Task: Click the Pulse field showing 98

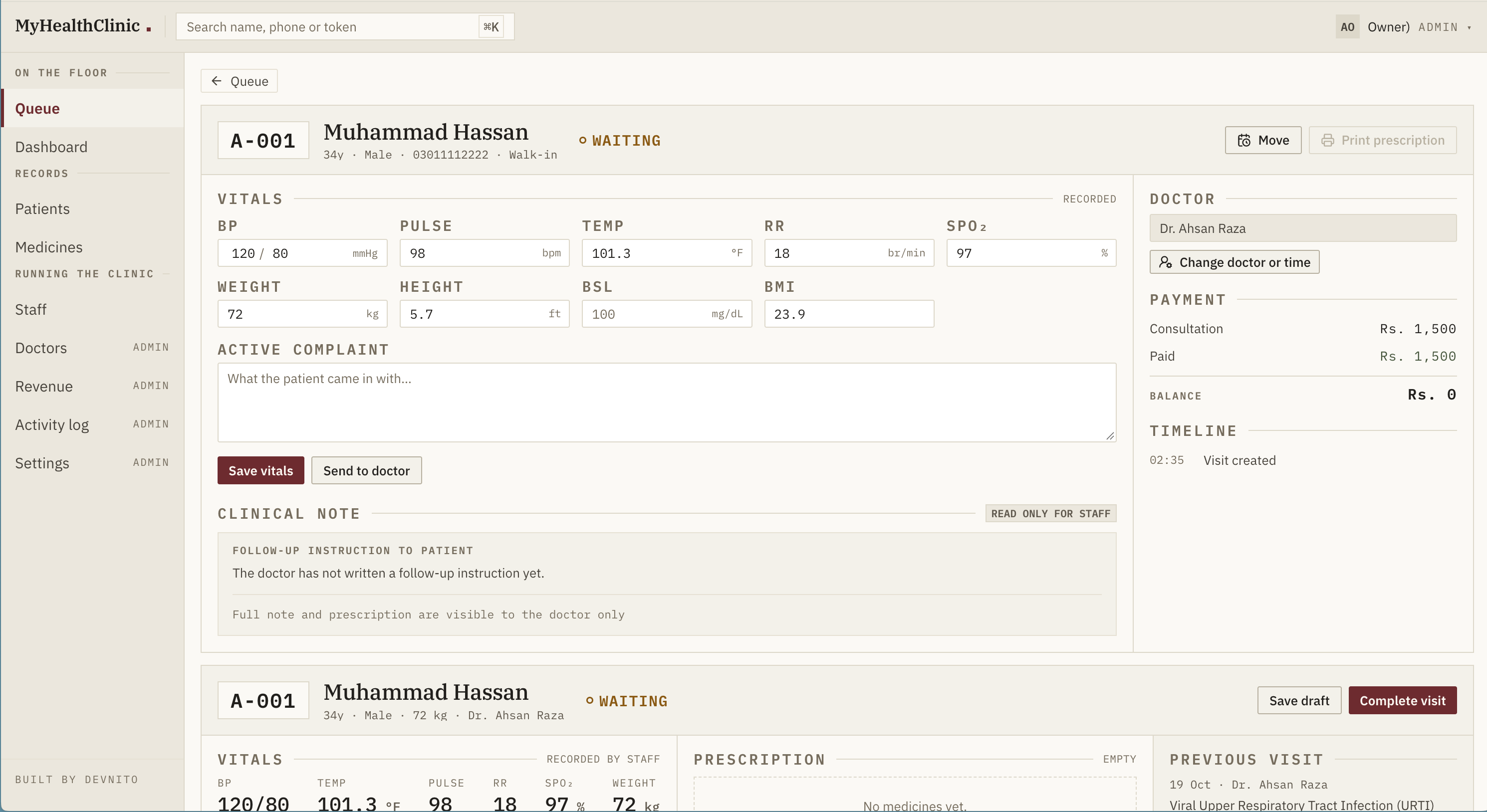Action: 485,253
